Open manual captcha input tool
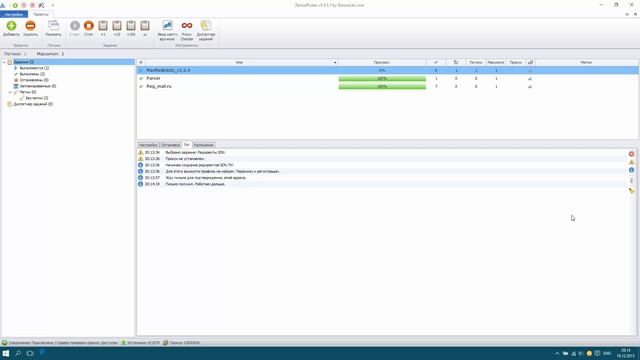The image size is (640, 360). pos(167,30)
